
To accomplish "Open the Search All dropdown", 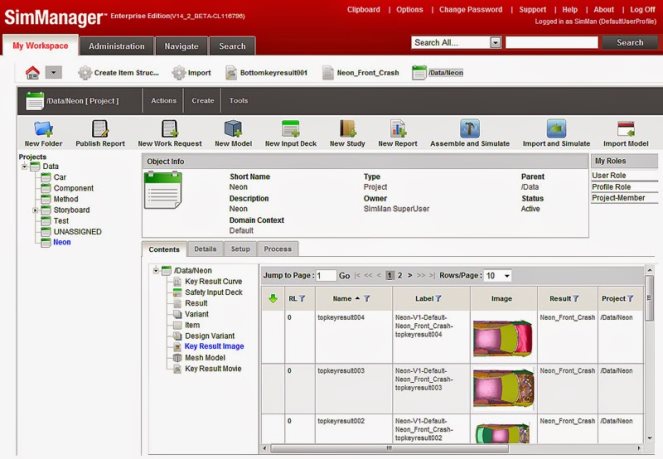I will (x=496, y=43).
